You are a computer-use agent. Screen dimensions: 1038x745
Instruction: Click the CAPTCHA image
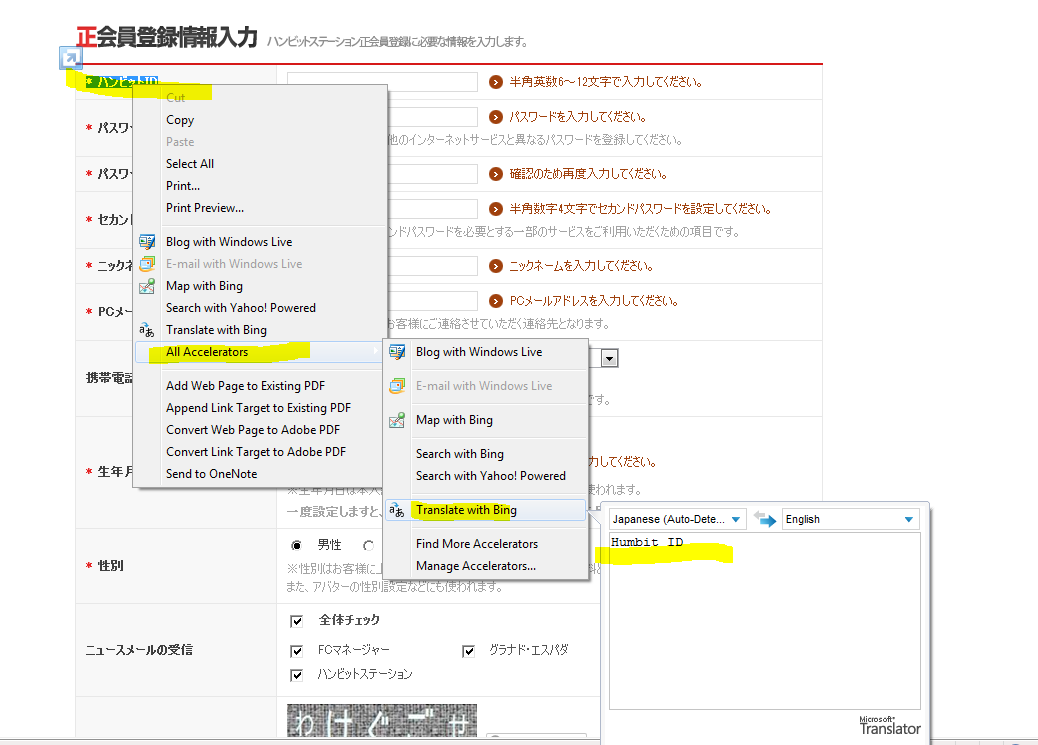(x=382, y=720)
